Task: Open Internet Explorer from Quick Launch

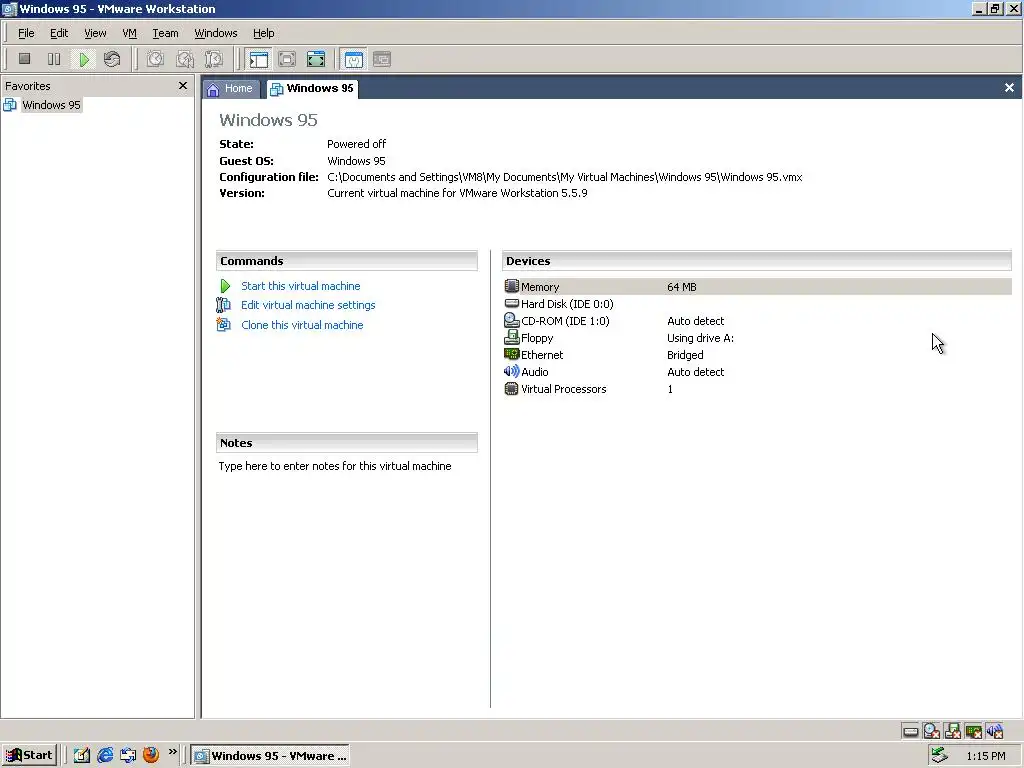Action: pyautogui.click(x=104, y=756)
